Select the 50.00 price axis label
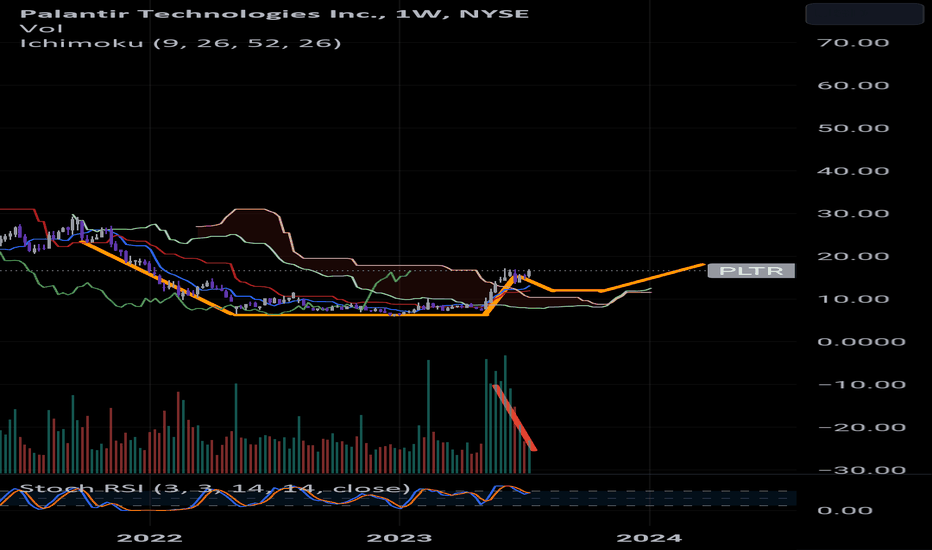Viewport: 932px width, 550px height. point(853,128)
